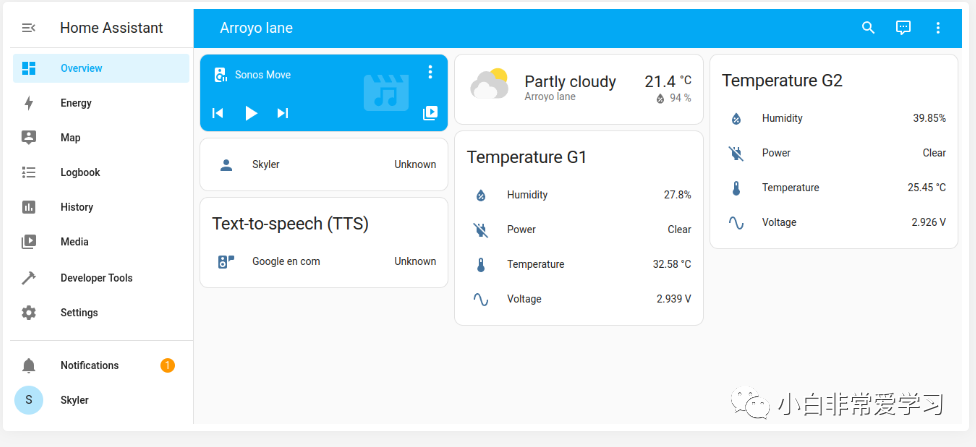
Task: Click the 27.8% humidity value
Action: click(677, 195)
